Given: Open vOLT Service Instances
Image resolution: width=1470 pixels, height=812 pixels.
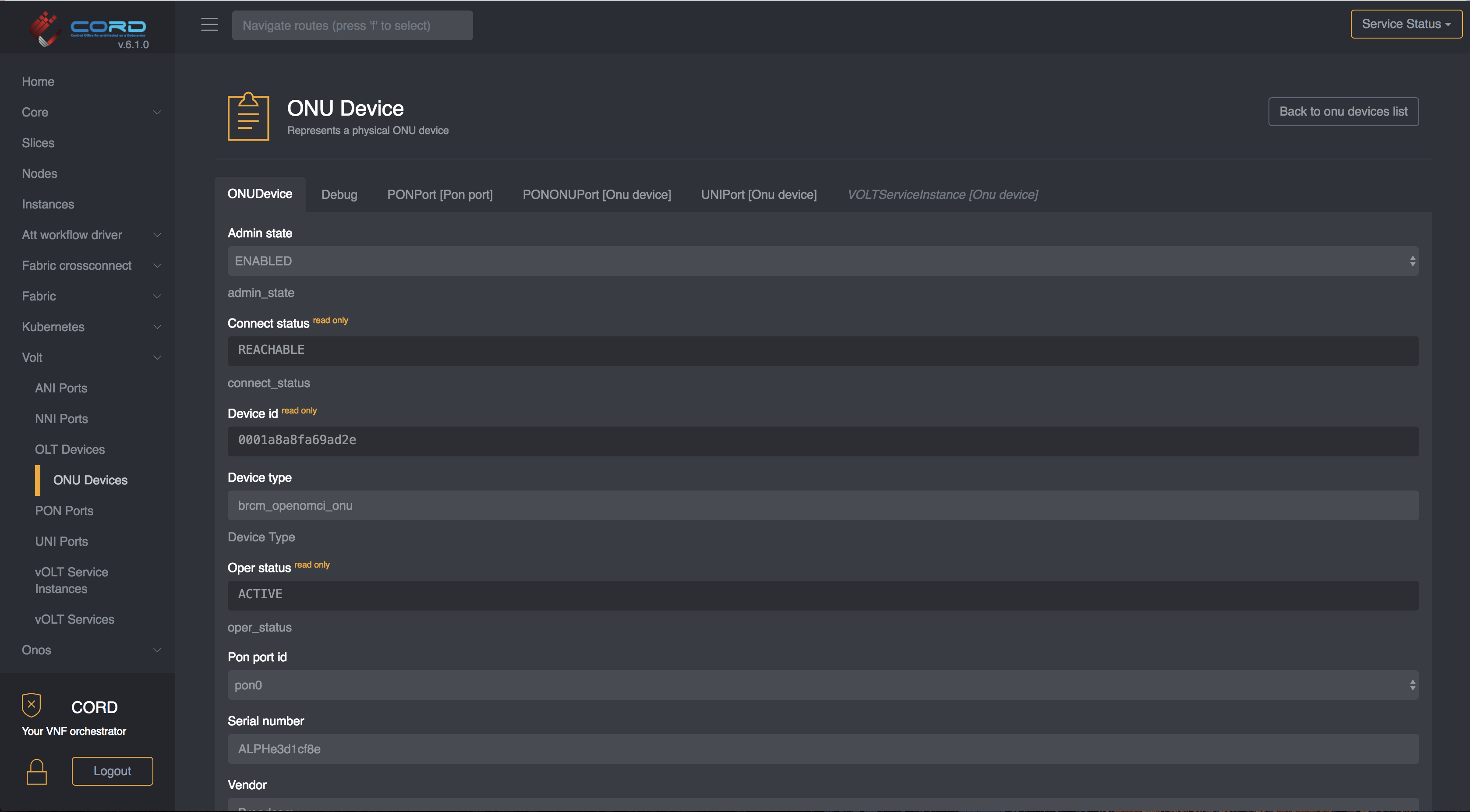Looking at the screenshot, I should pos(71,580).
